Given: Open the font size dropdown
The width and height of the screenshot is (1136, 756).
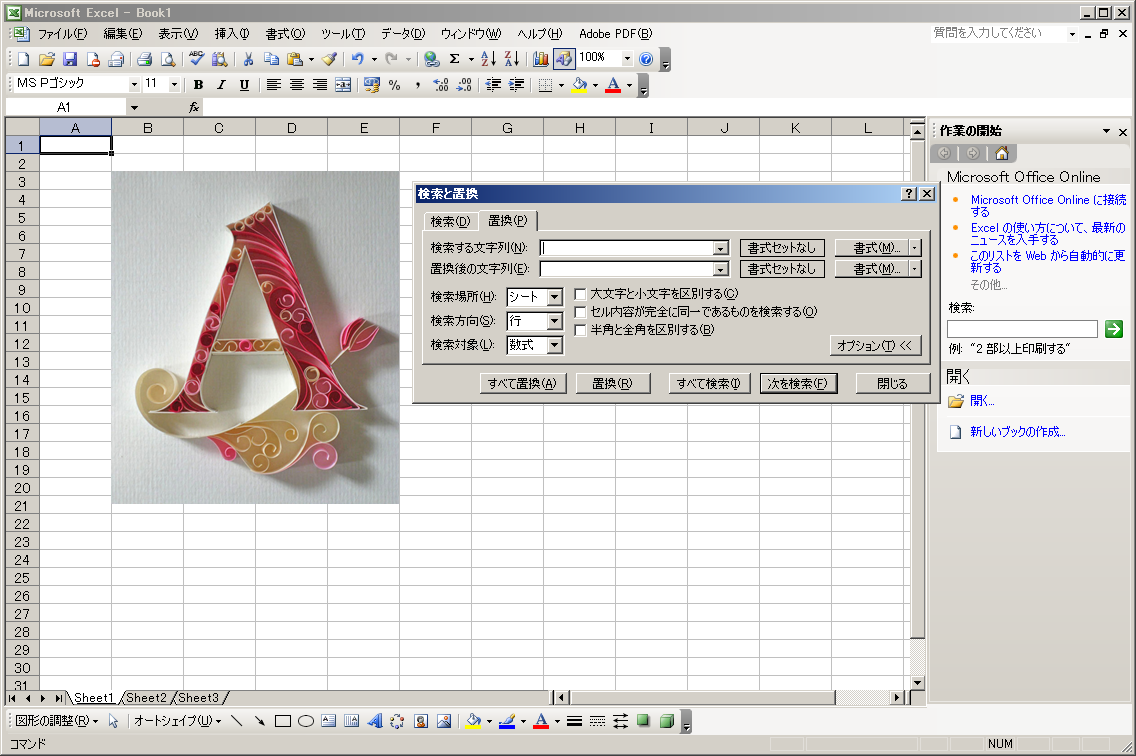Looking at the screenshot, I should 174,85.
